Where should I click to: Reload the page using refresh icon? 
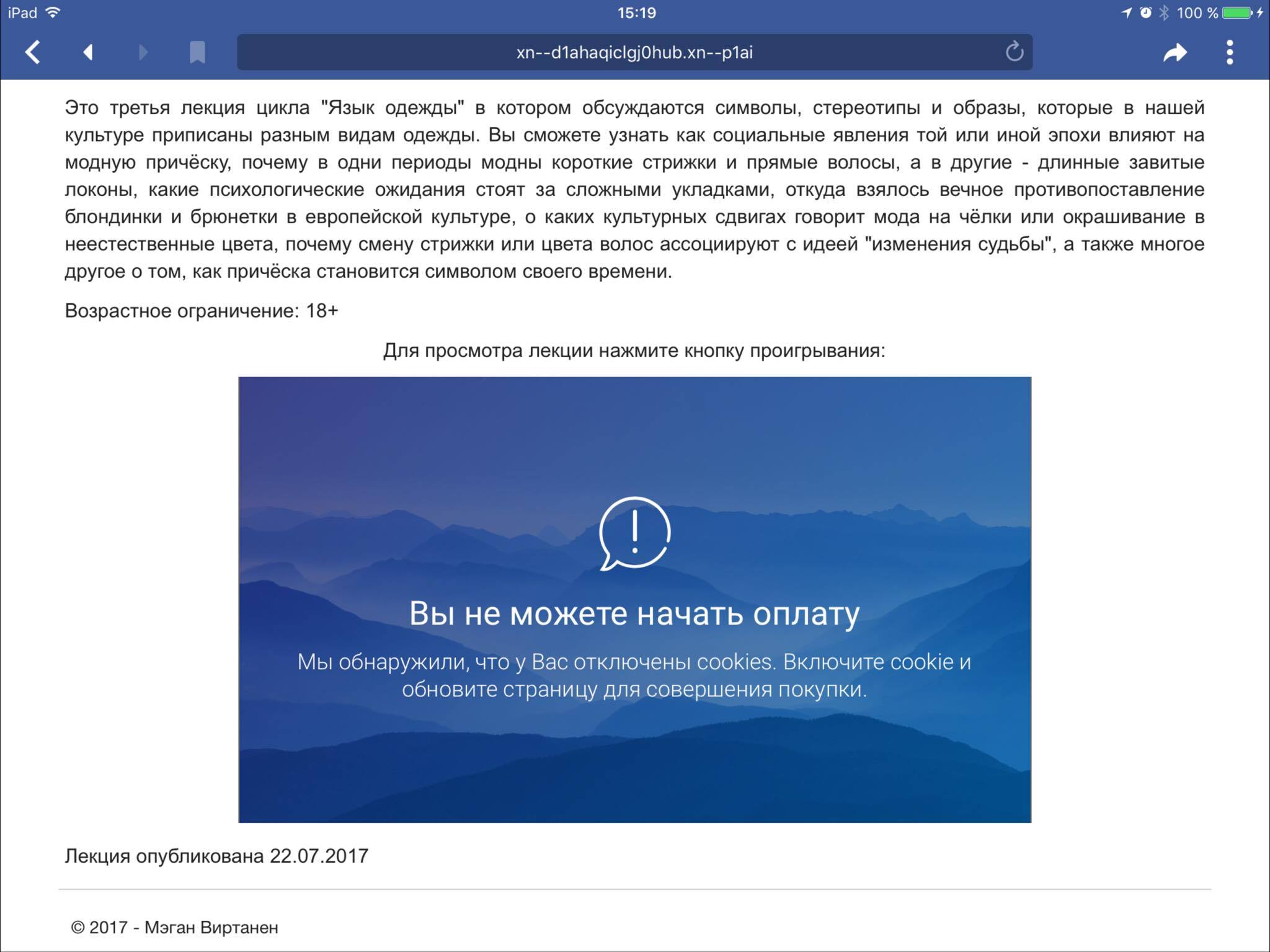click(x=1015, y=52)
